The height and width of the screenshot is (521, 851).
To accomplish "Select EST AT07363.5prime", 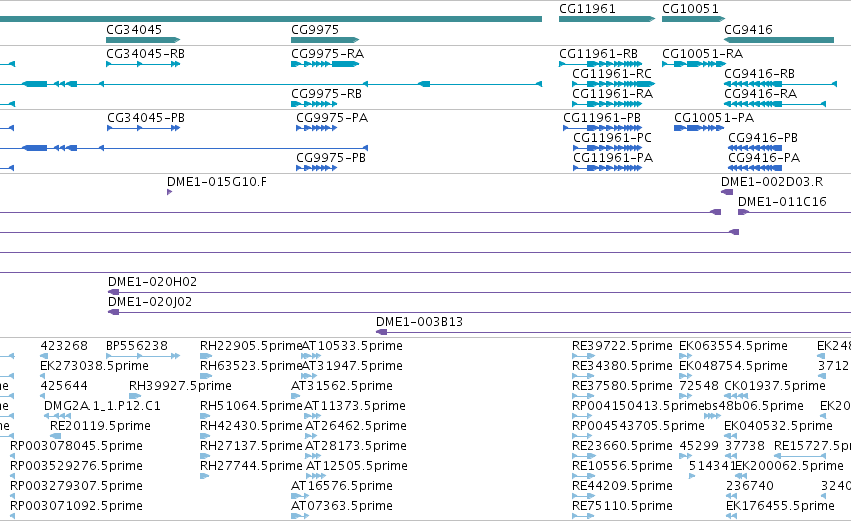I will (300, 516).
